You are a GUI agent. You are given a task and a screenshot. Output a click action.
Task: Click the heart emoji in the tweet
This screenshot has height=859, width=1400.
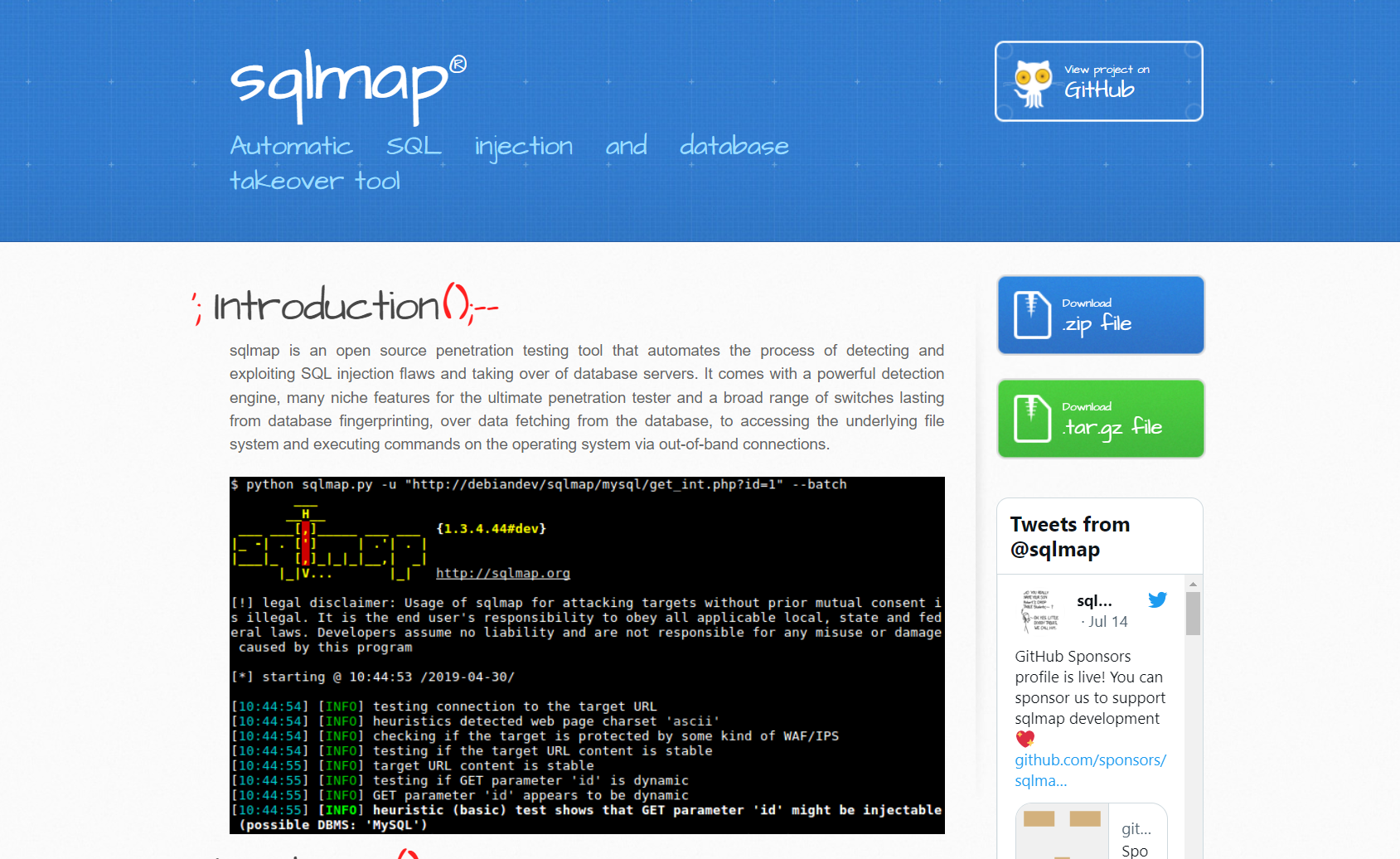(x=1025, y=739)
